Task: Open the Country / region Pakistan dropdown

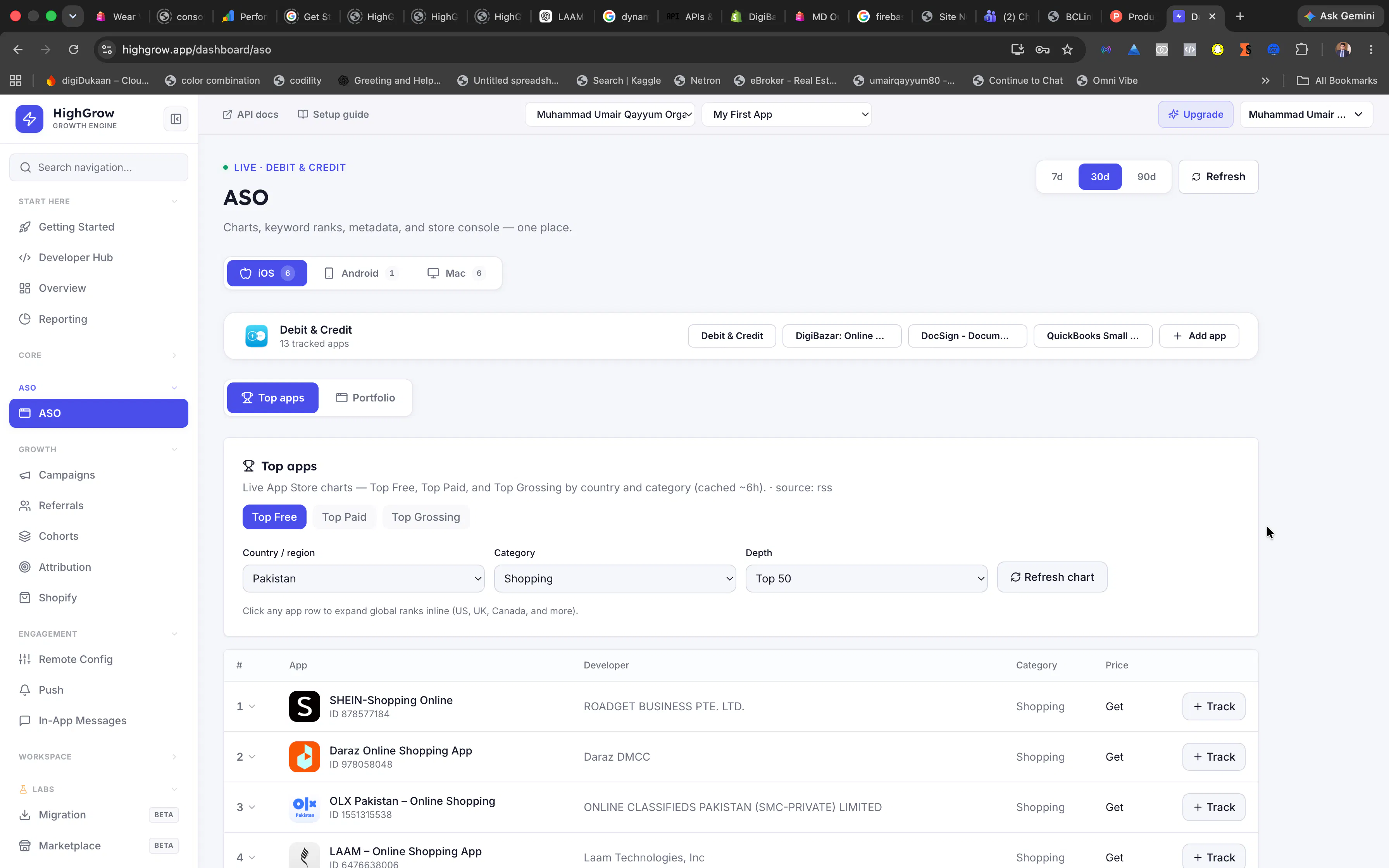Action: click(363, 579)
